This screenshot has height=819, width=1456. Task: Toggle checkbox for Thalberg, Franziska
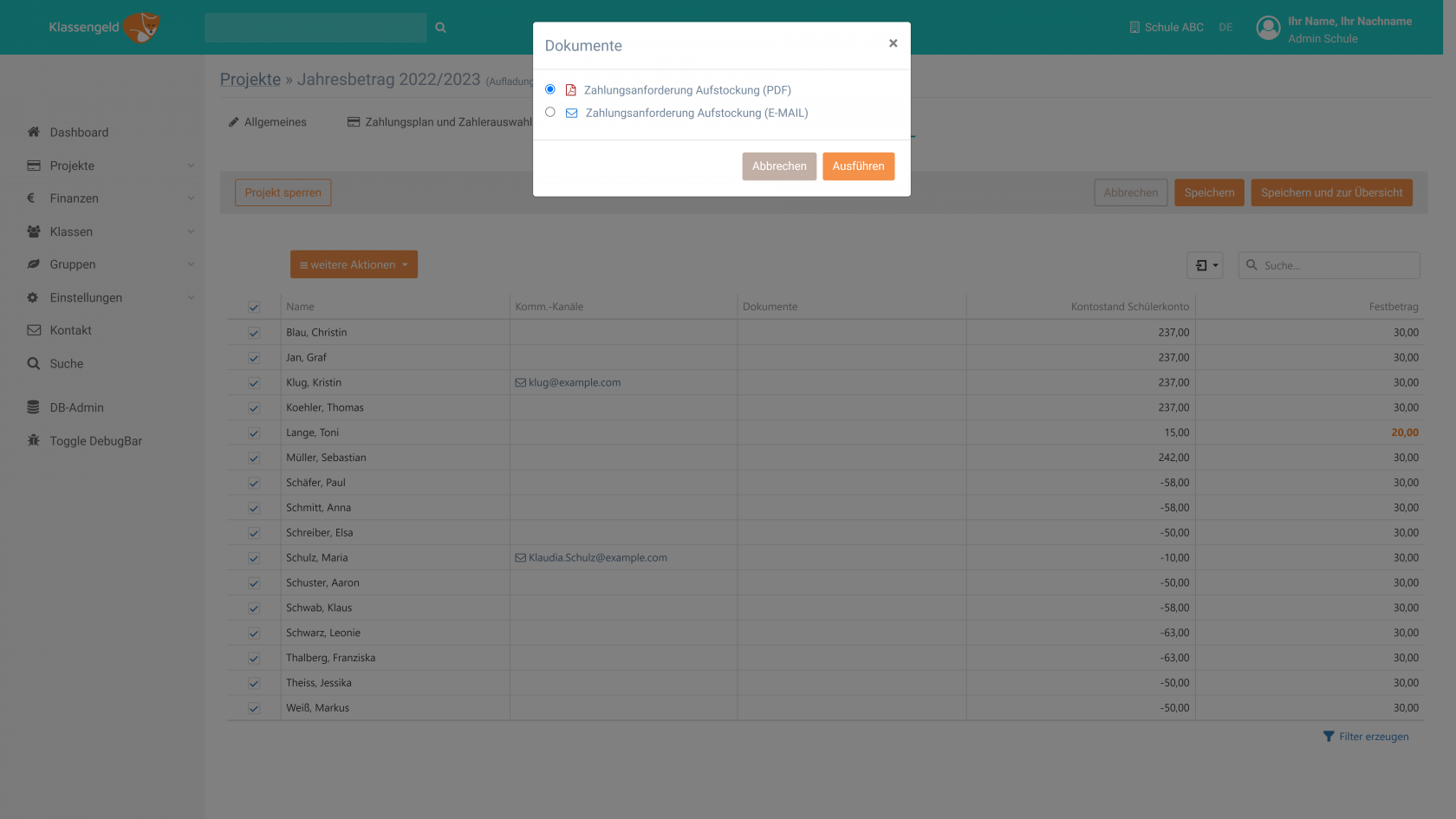(254, 659)
